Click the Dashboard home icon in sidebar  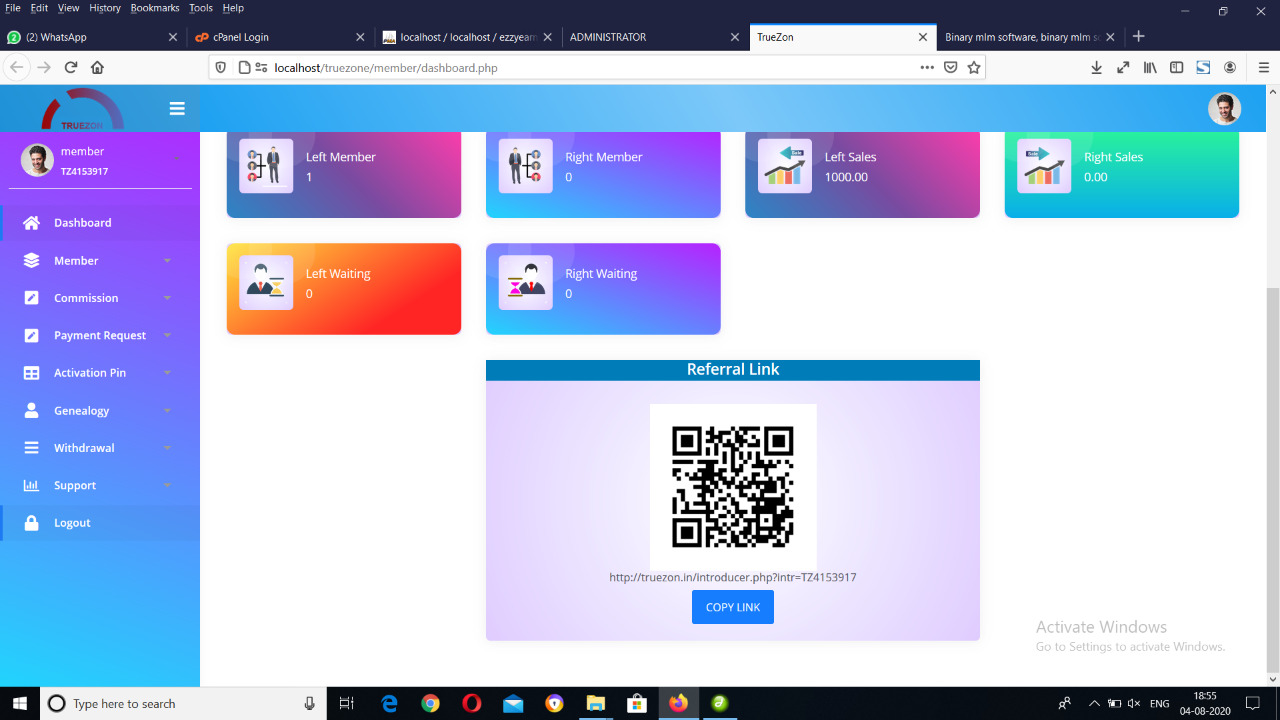31,223
